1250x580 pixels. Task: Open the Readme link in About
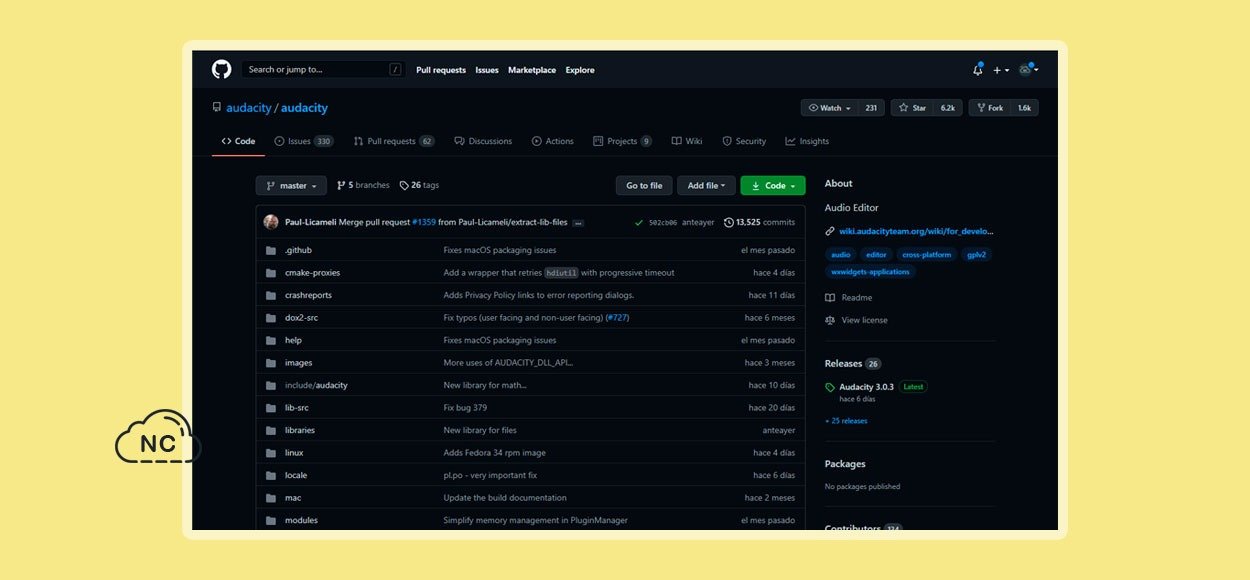849,298
